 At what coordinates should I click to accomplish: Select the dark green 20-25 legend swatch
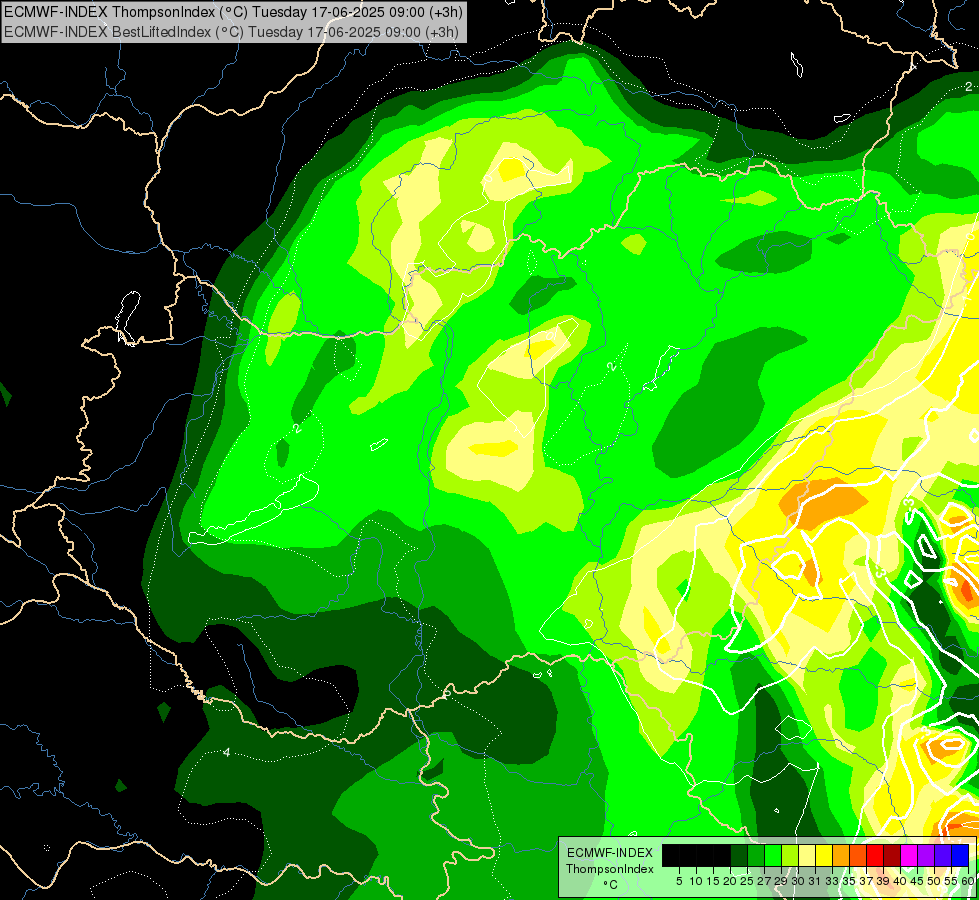pos(739,855)
